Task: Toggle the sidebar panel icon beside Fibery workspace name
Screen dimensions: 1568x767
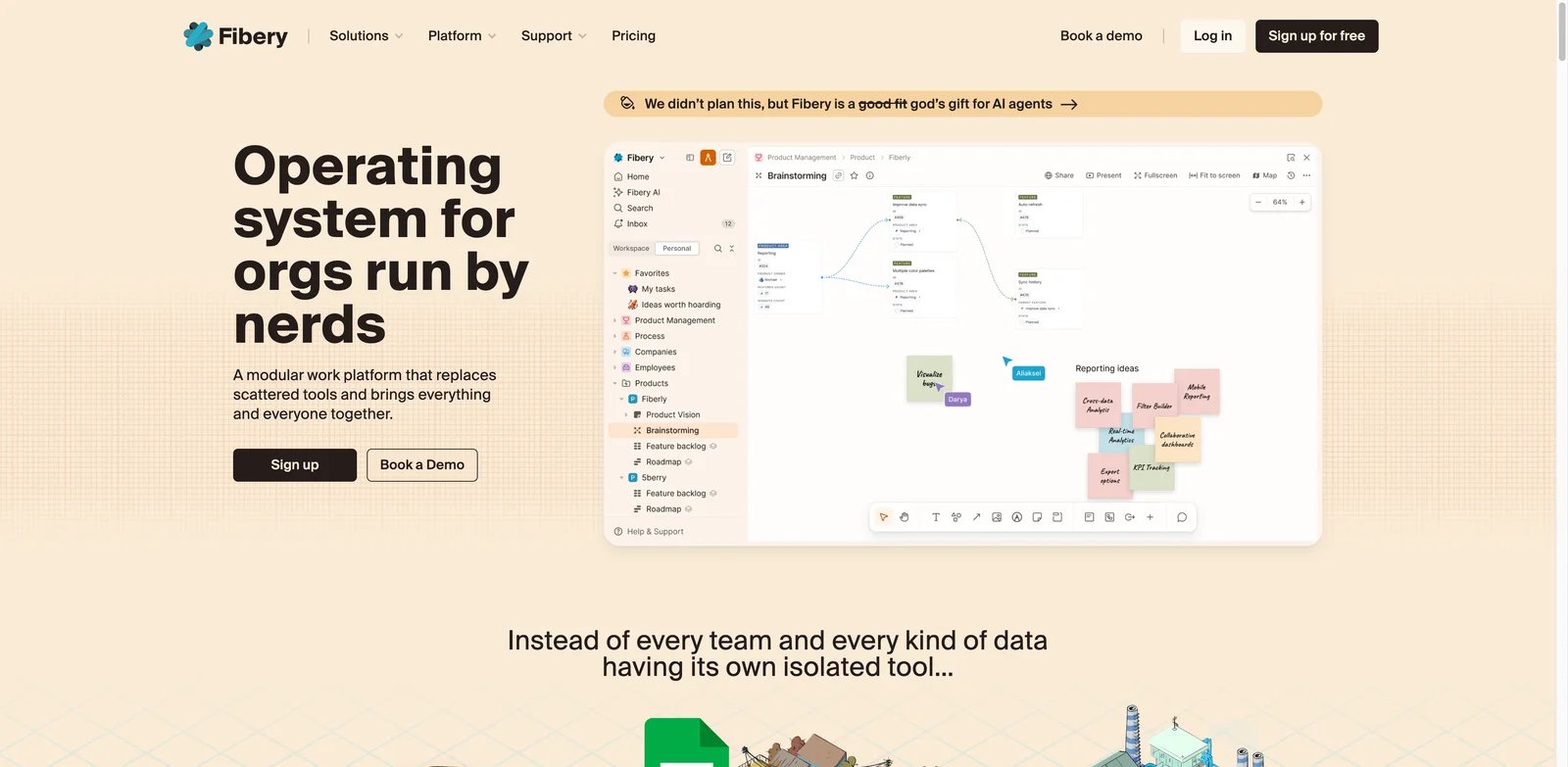Action: 690,158
